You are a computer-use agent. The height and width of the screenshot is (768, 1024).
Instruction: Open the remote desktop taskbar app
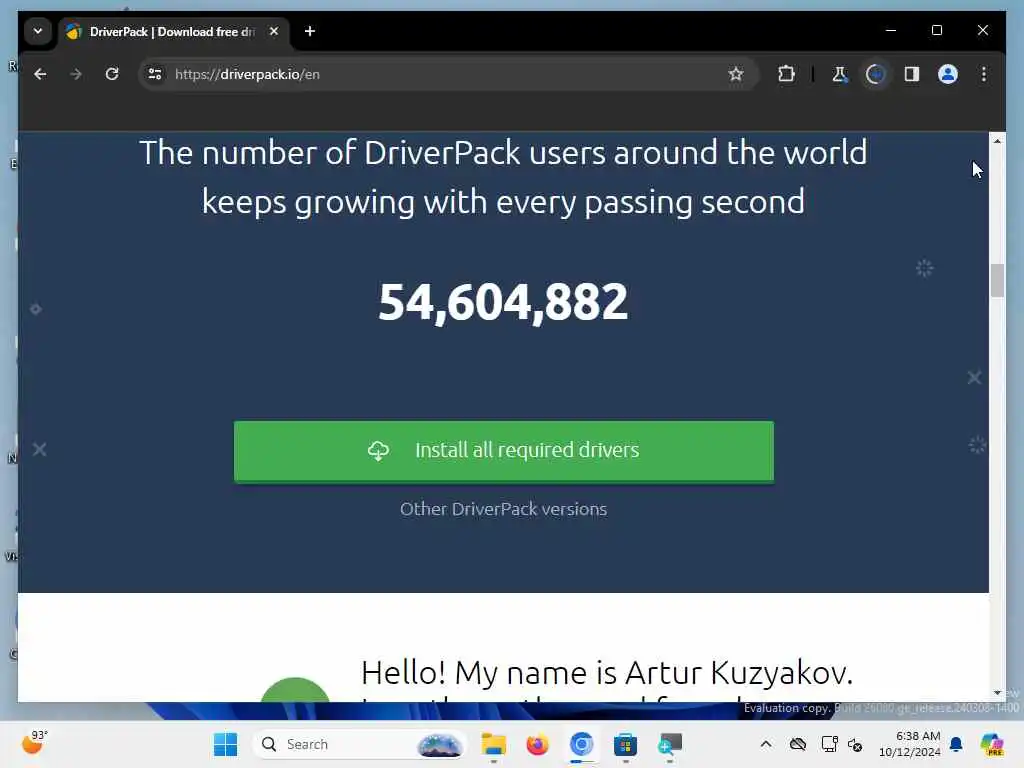coord(669,744)
